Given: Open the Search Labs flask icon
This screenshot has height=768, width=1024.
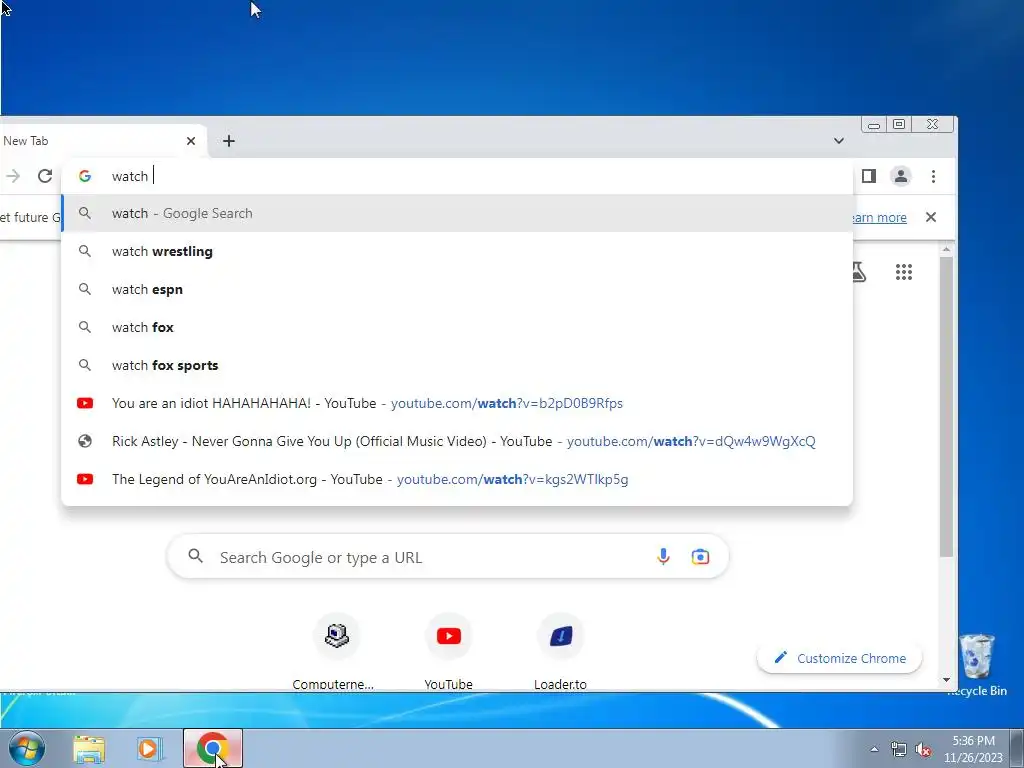Looking at the screenshot, I should point(859,272).
